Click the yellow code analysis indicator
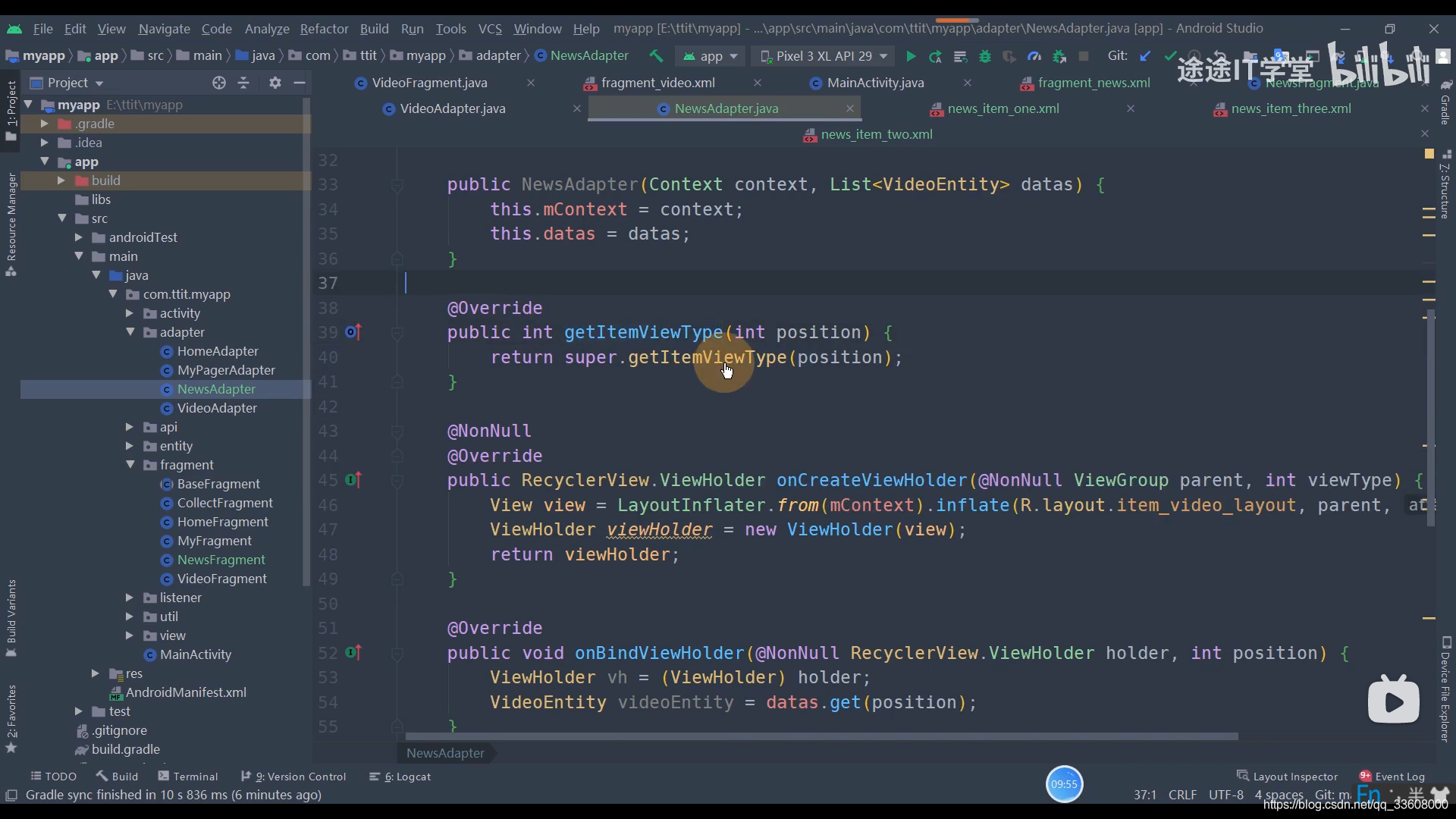Screen dimensions: 1456x819 click(1429, 153)
